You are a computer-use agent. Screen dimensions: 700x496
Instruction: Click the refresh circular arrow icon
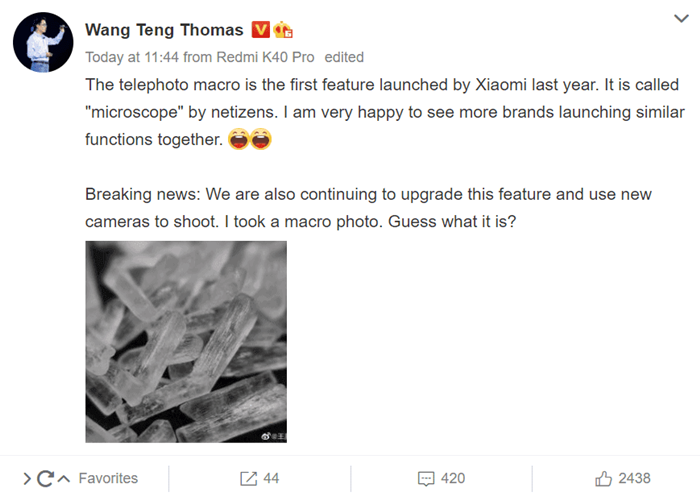click(45, 479)
